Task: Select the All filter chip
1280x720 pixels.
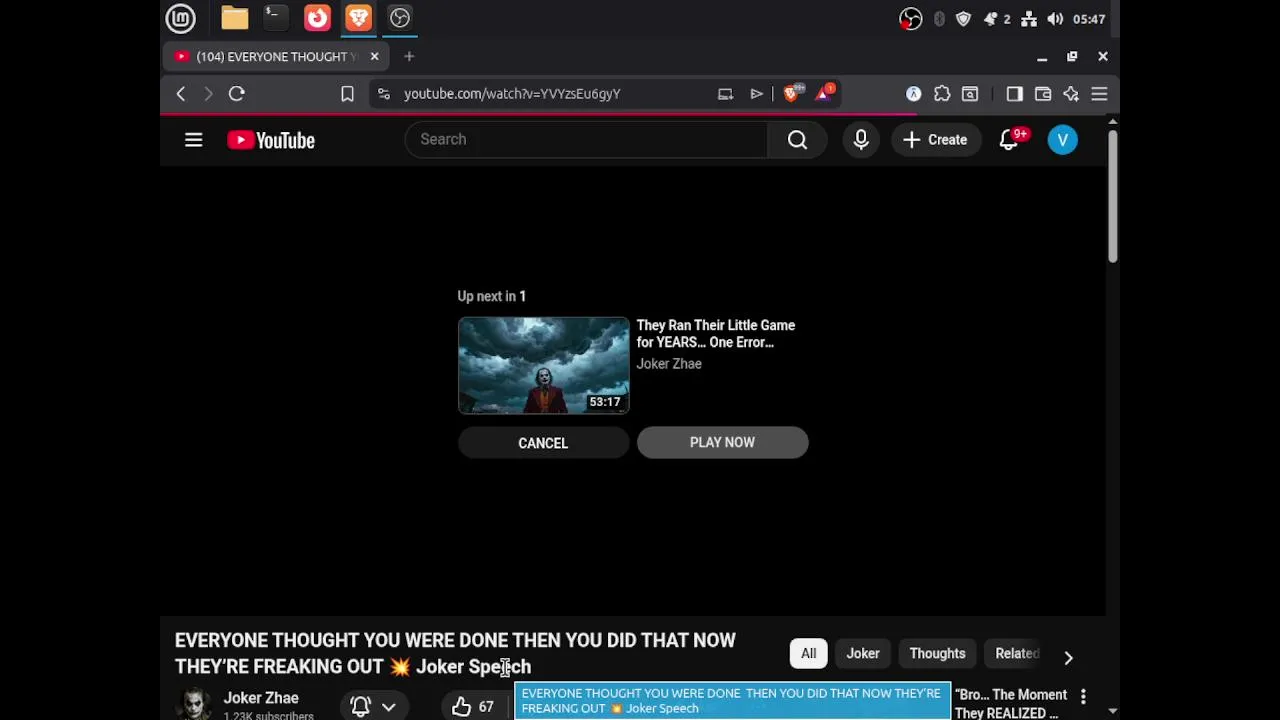Action: (x=808, y=654)
